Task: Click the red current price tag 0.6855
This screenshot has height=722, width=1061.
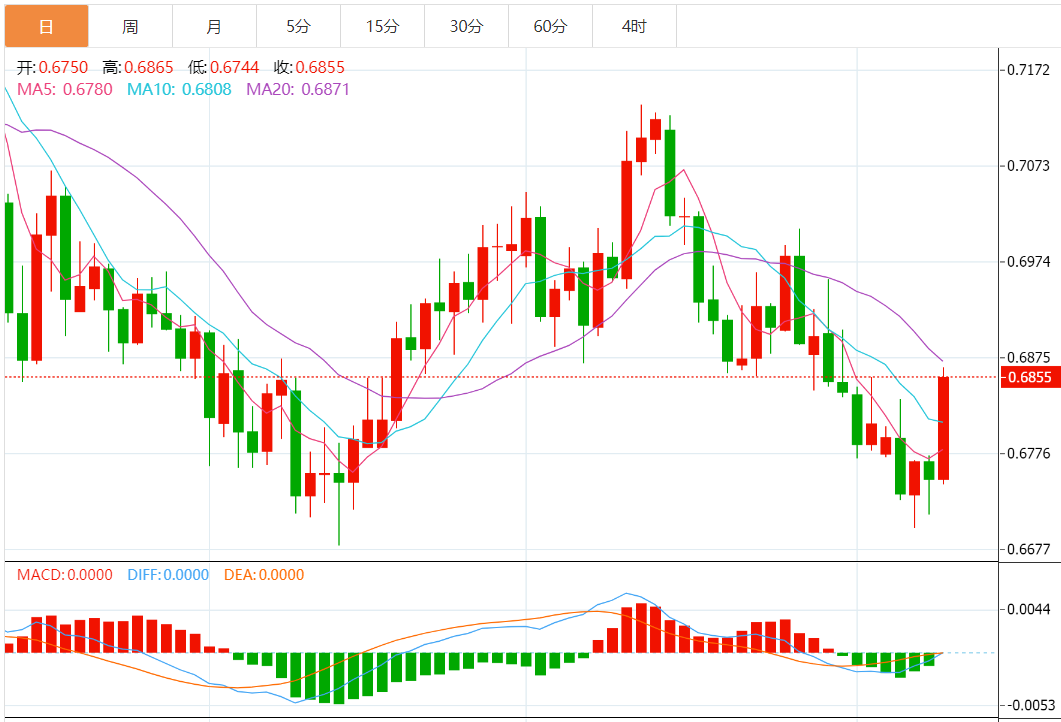Action: click(x=1029, y=377)
